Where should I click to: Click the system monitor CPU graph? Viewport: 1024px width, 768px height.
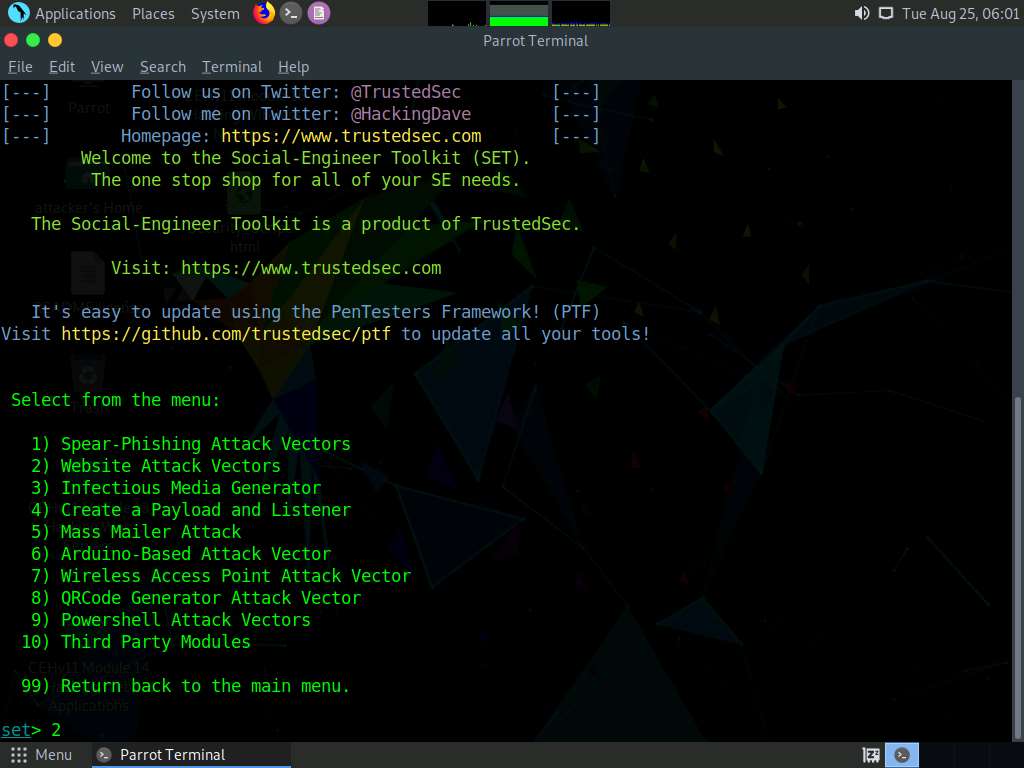click(457, 14)
